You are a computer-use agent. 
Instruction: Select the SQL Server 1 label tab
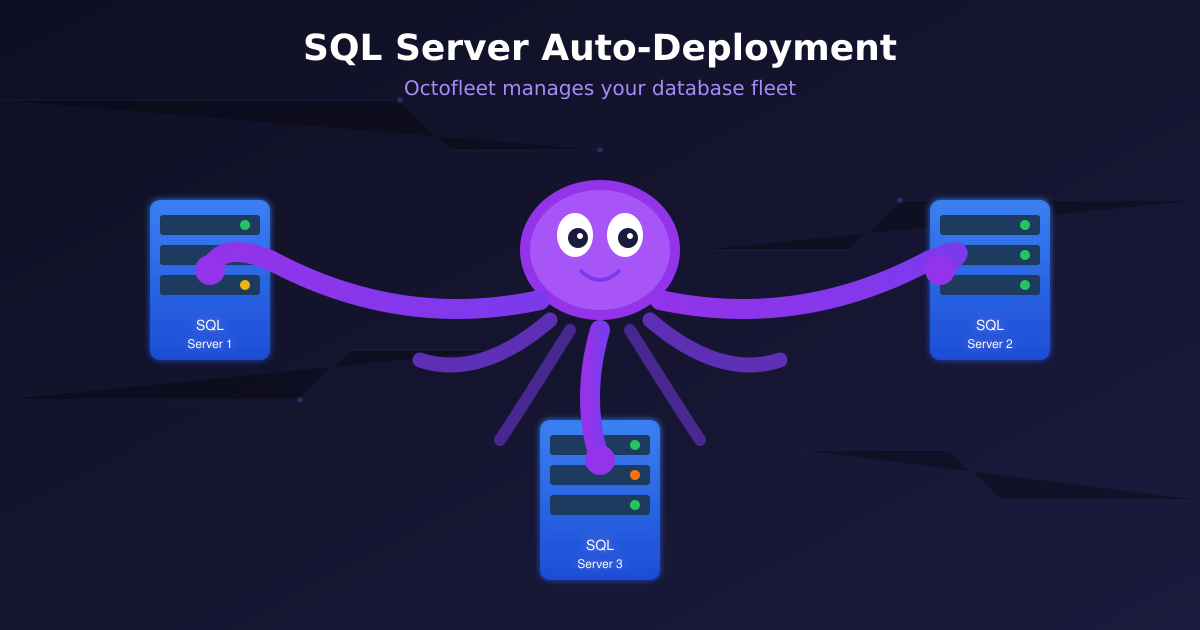209,333
